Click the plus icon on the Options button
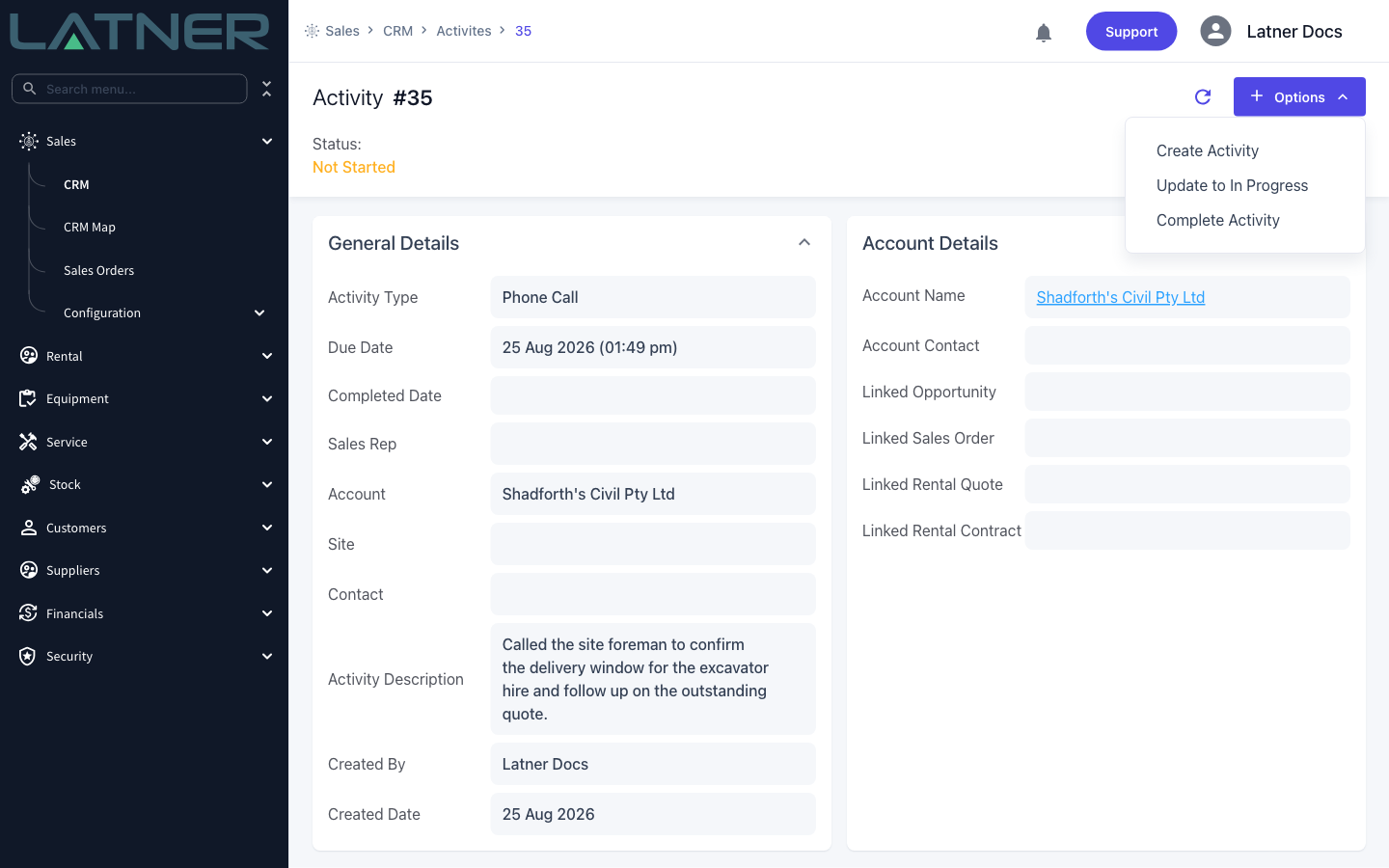 [1257, 96]
